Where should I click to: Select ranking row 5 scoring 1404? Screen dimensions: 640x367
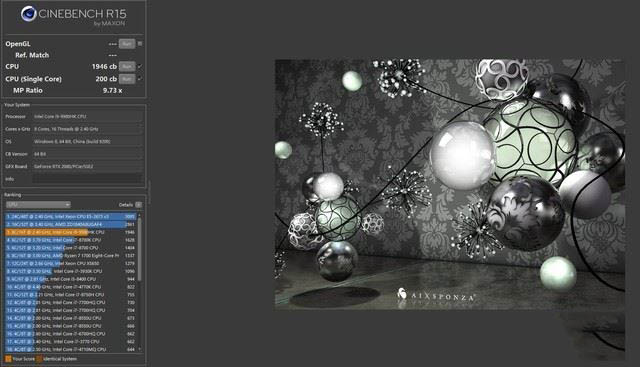pos(71,248)
